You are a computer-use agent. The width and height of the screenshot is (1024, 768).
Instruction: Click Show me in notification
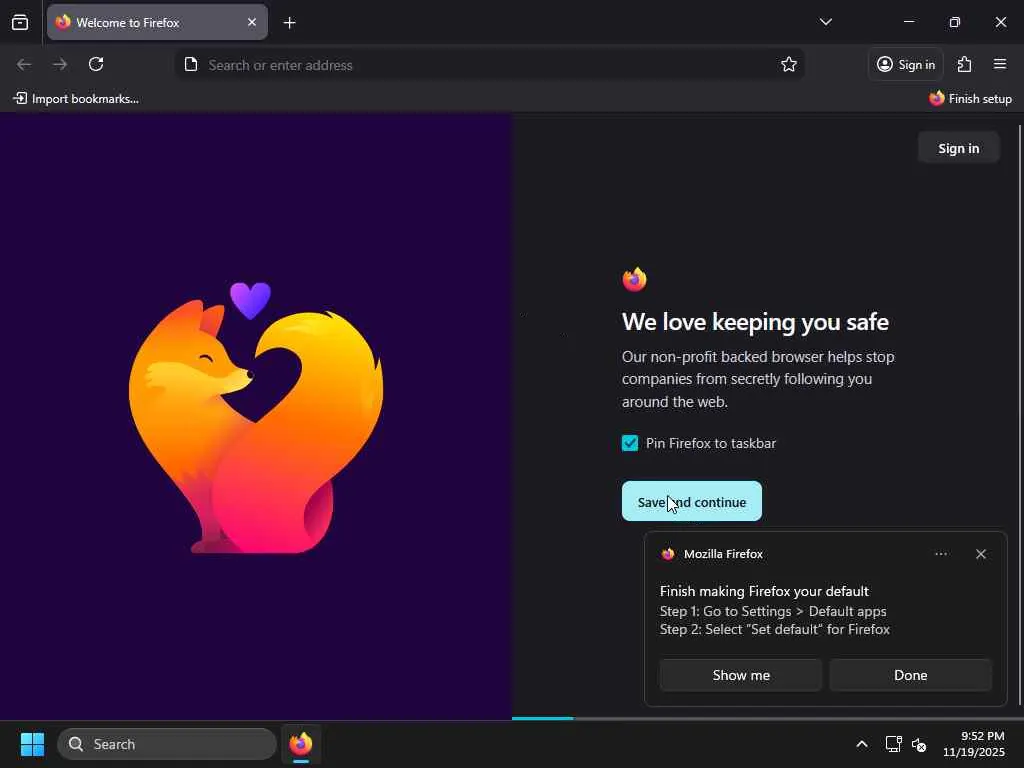[x=741, y=675]
